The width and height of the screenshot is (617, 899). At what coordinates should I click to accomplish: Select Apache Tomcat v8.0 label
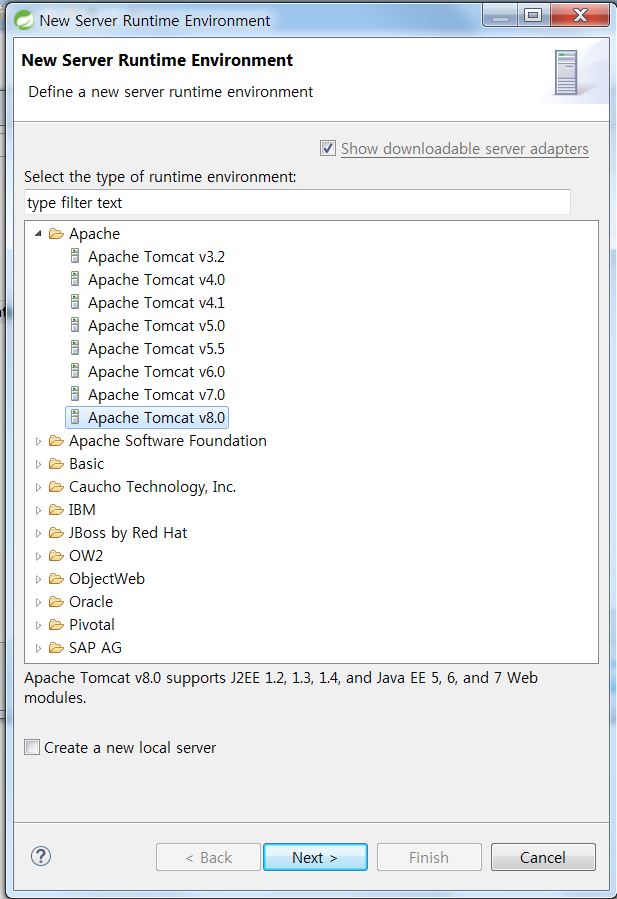click(156, 417)
